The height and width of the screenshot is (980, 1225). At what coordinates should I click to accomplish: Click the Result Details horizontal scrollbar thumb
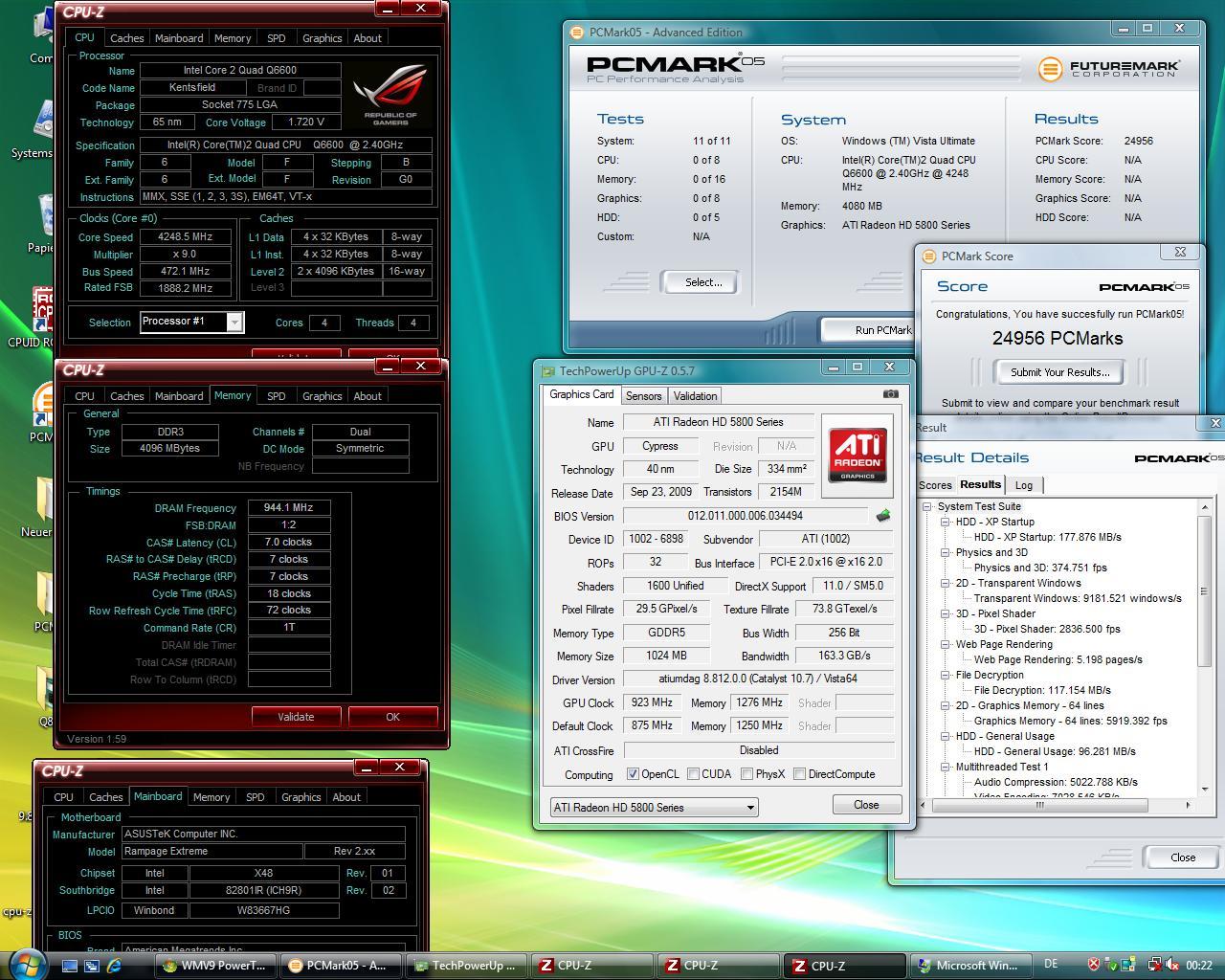1039,805
